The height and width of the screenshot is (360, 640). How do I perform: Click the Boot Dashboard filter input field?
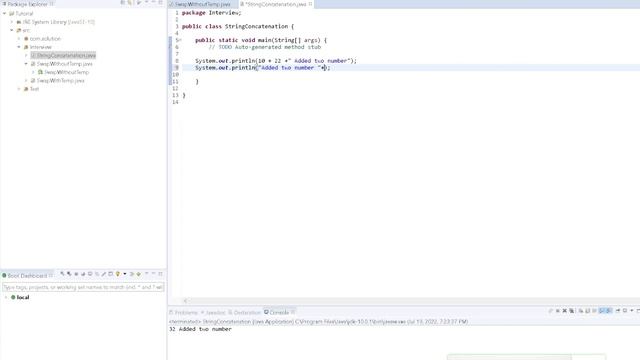click(83, 287)
